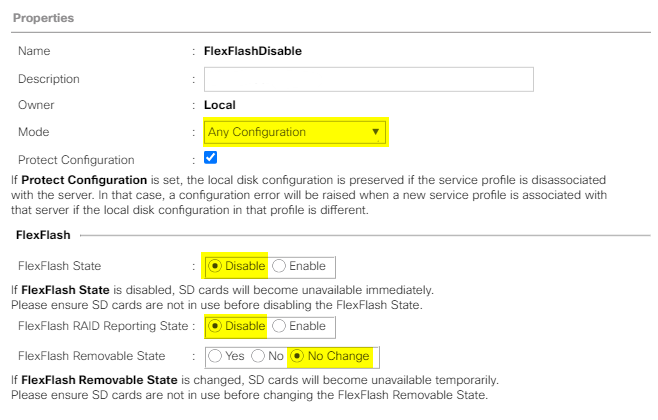Screen dimensions: 658x420
Task: Open the Any Configuration mode dropdown
Action: click(x=295, y=132)
